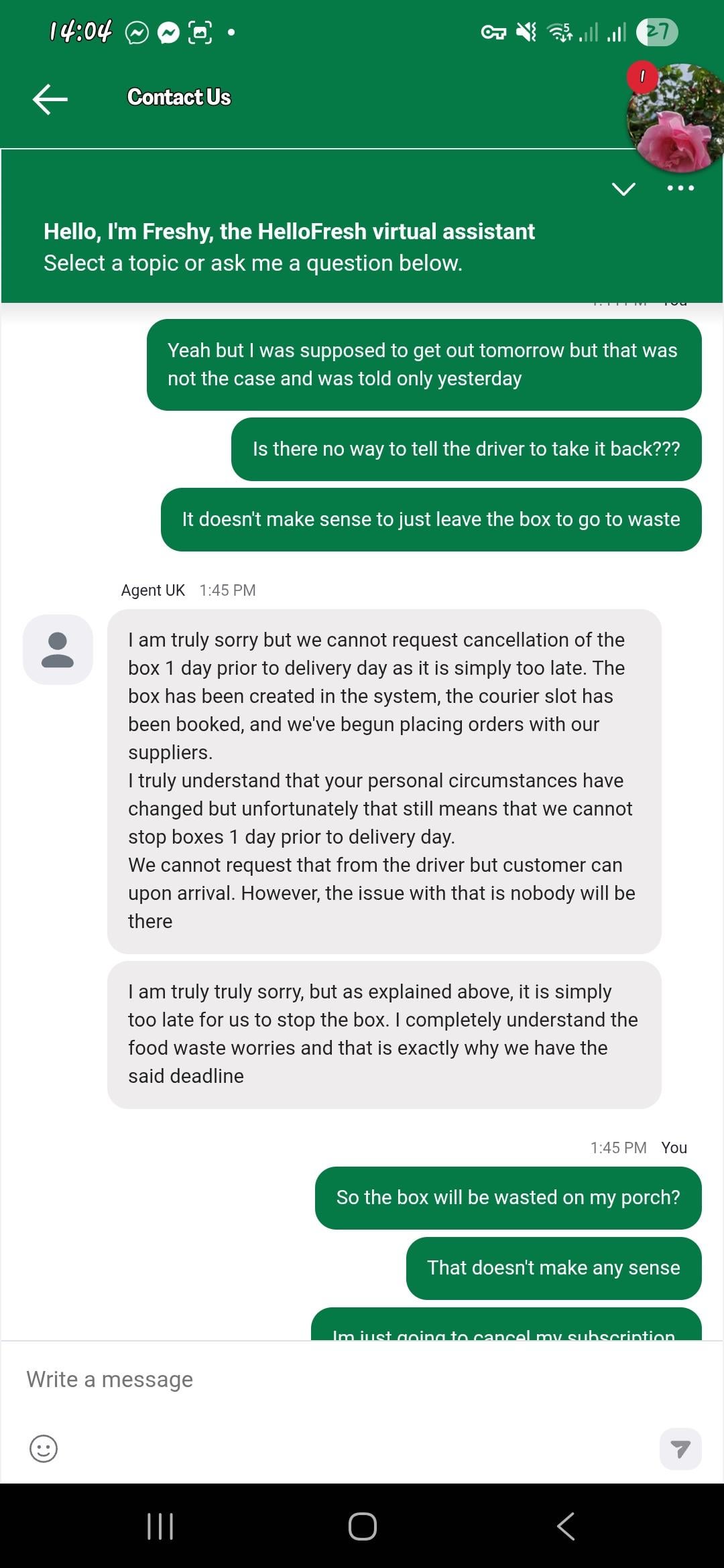Tap the Messenger notification icon in status bar
Screen dimensions: 724x1568
(168, 32)
